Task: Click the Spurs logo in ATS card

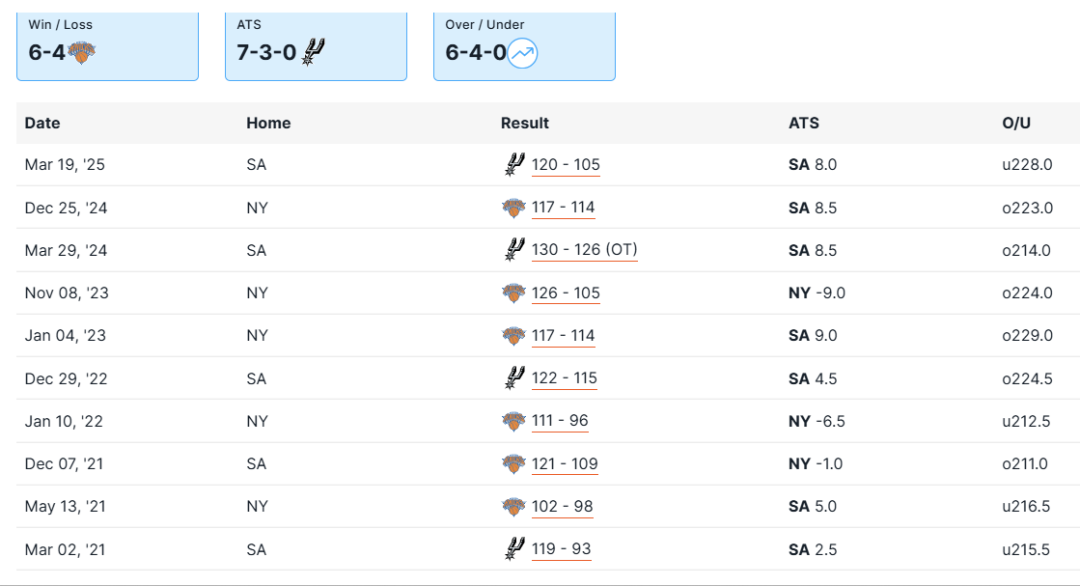Action: pos(314,52)
